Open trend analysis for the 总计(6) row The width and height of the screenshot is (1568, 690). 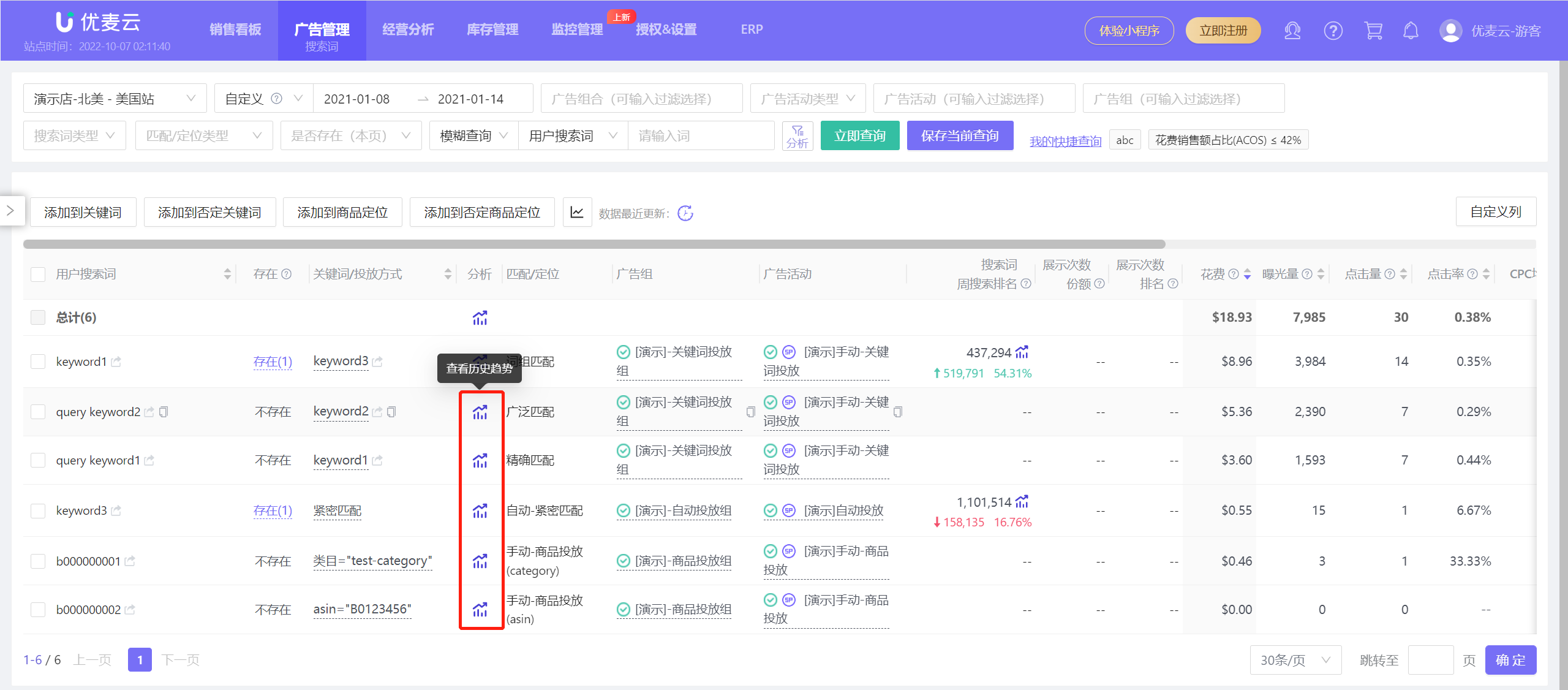pyautogui.click(x=480, y=317)
